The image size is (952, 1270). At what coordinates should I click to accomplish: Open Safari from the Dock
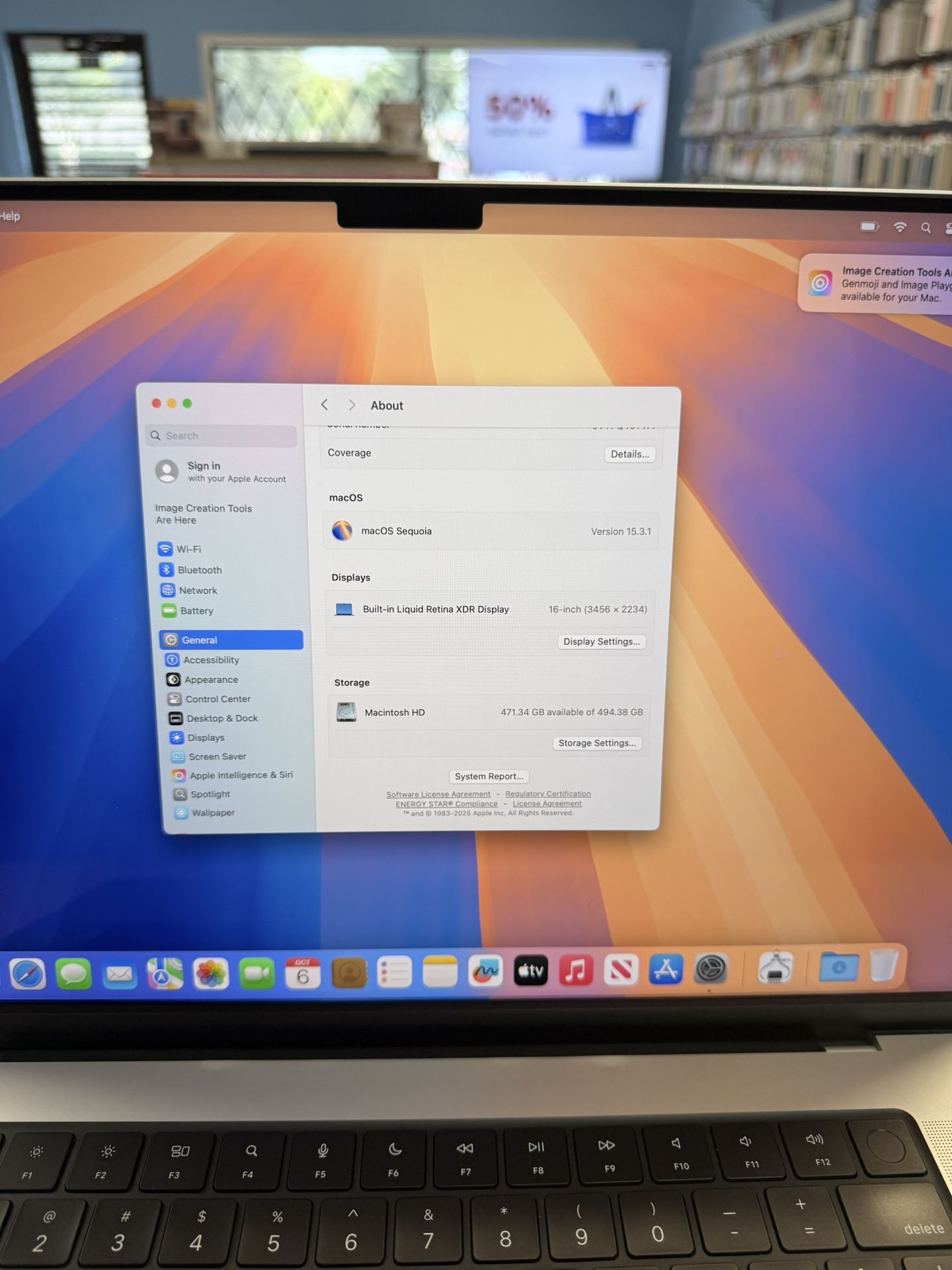28,974
